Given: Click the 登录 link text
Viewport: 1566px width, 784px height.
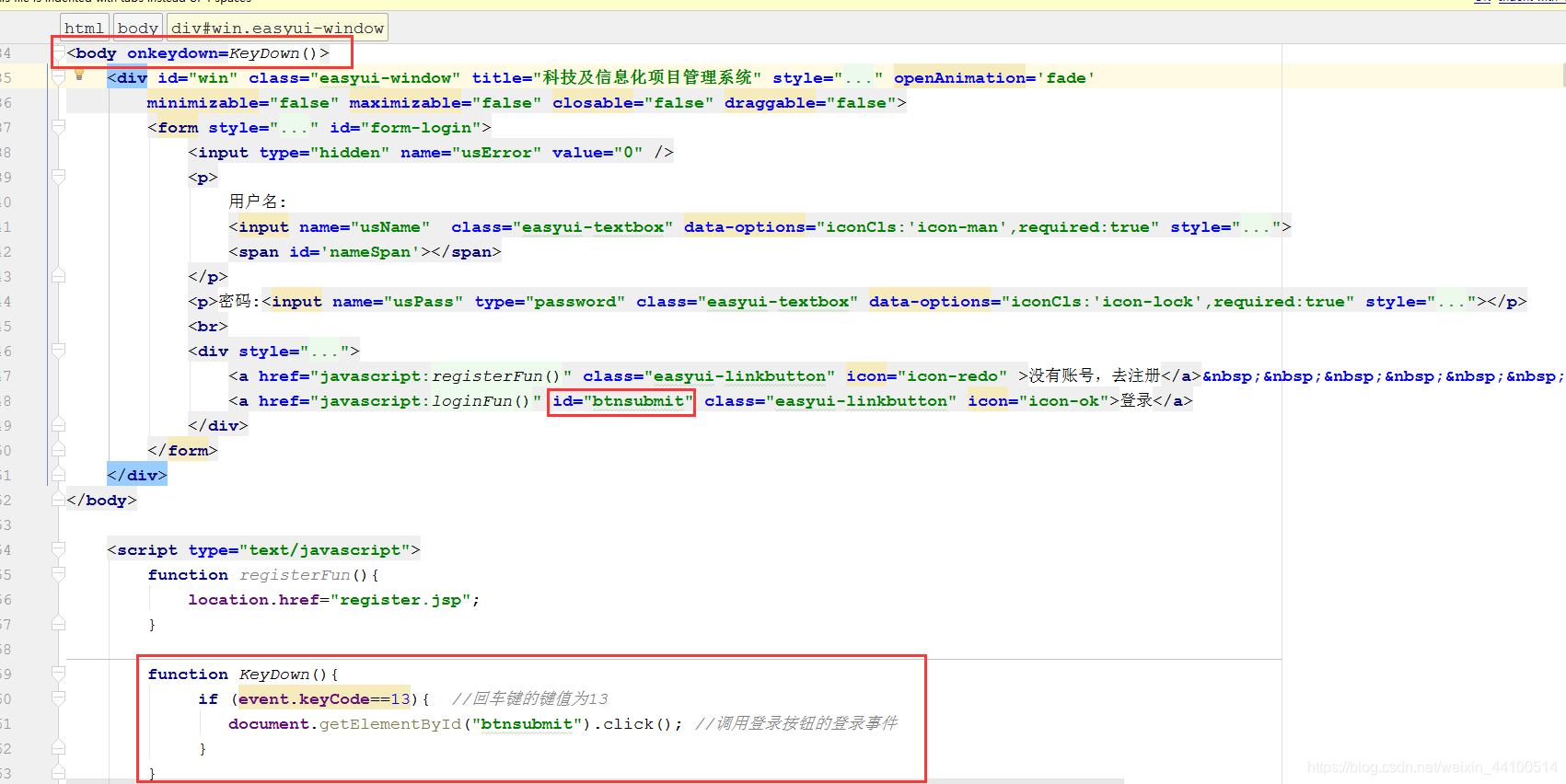Looking at the screenshot, I should (1136, 401).
